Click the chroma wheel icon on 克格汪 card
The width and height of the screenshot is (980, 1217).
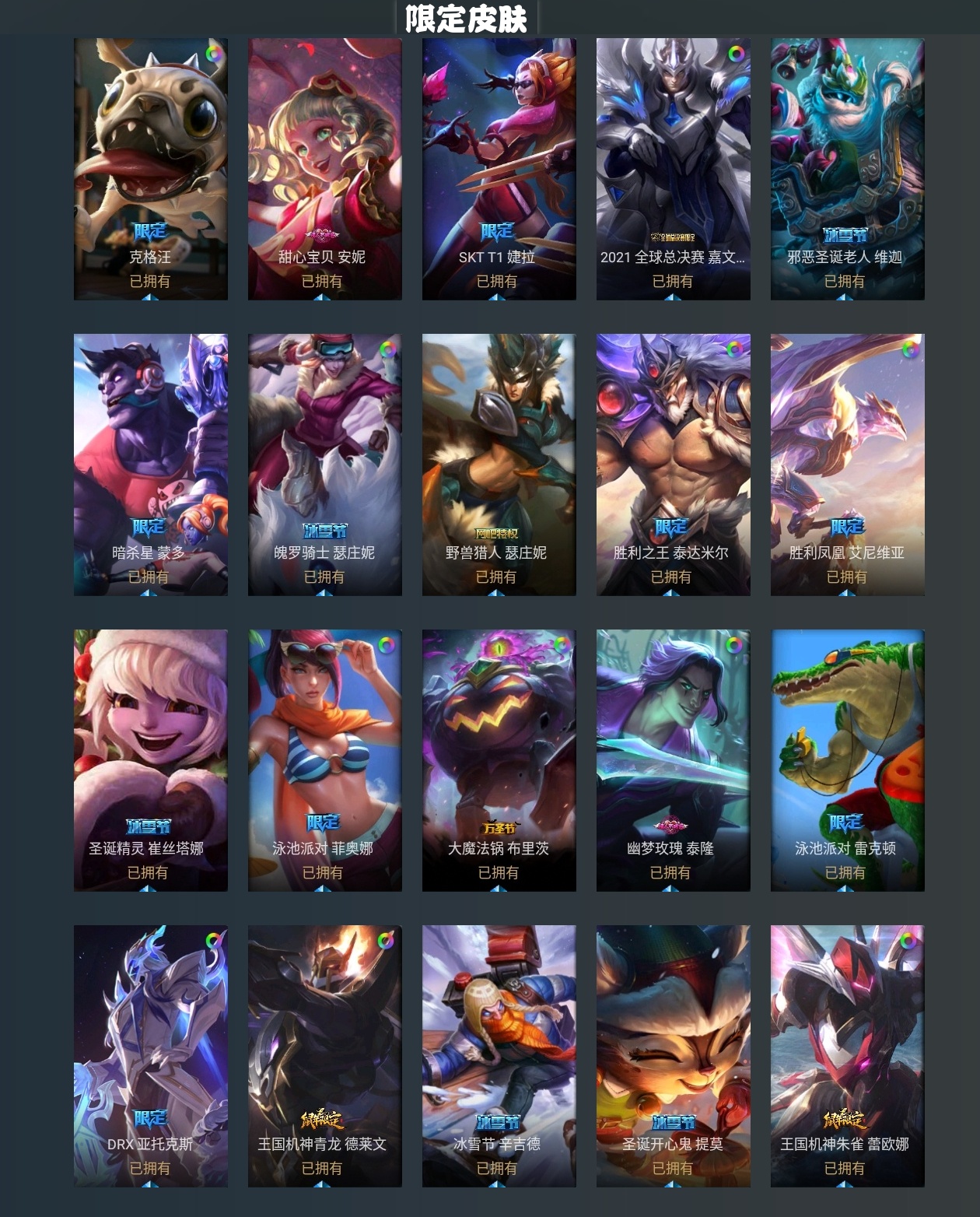(x=215, y=54)
